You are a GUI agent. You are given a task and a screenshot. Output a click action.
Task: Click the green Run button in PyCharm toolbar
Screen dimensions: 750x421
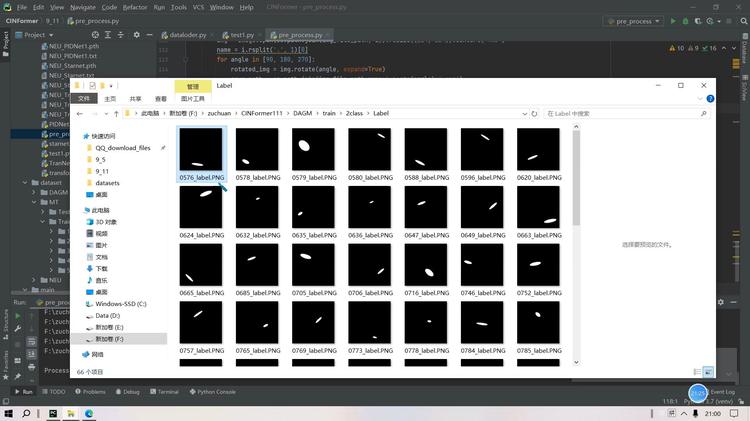(x=673, y=21)
